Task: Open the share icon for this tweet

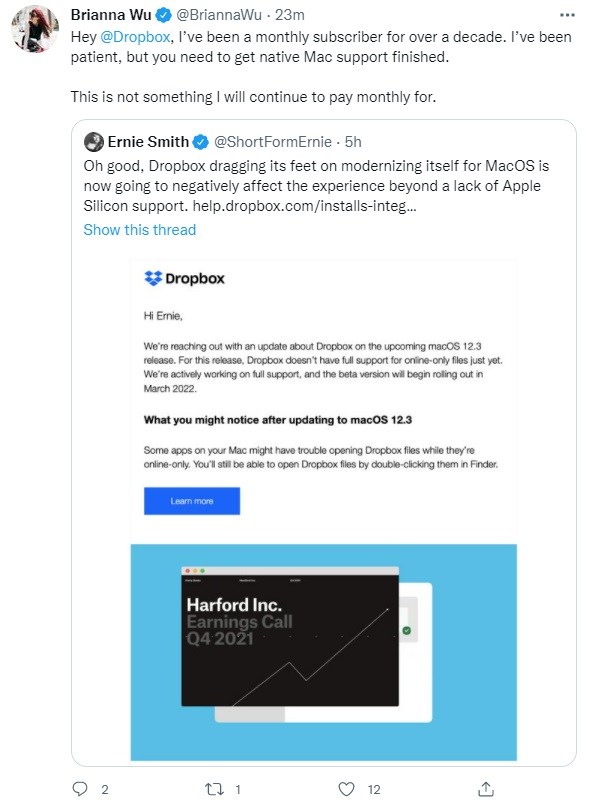Action: pyautogui.click(x=486, y=788)
